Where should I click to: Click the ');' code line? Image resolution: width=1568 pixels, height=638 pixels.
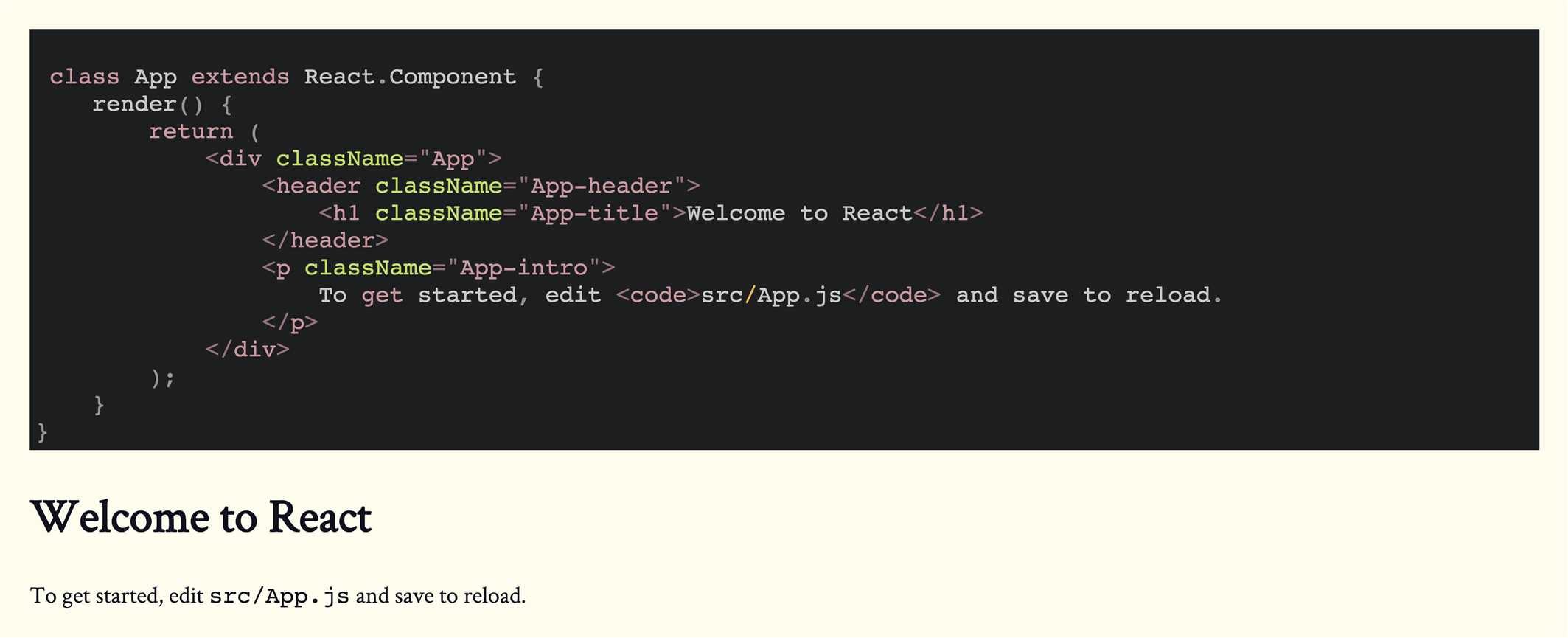162,377
